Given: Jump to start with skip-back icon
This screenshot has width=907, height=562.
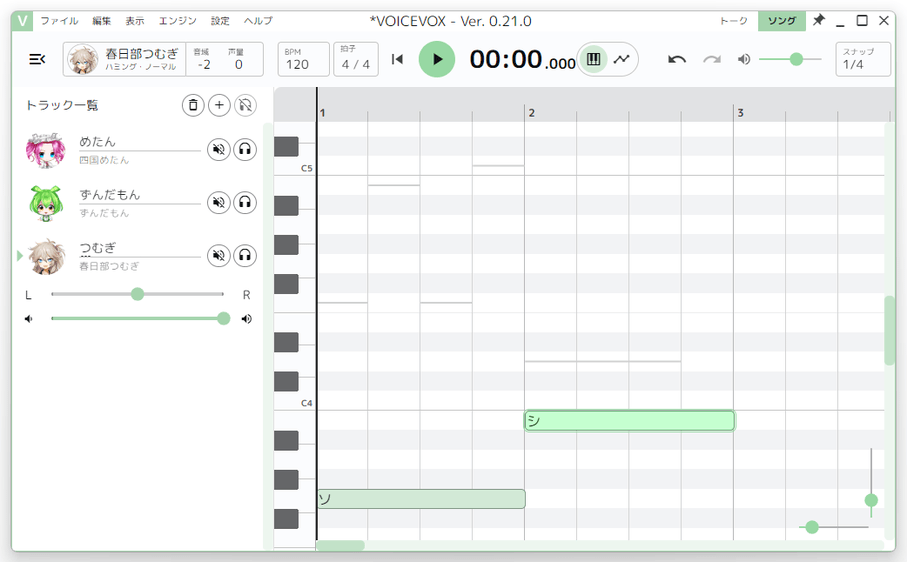Looking at the screenshot, I should (x=397, y=59).
